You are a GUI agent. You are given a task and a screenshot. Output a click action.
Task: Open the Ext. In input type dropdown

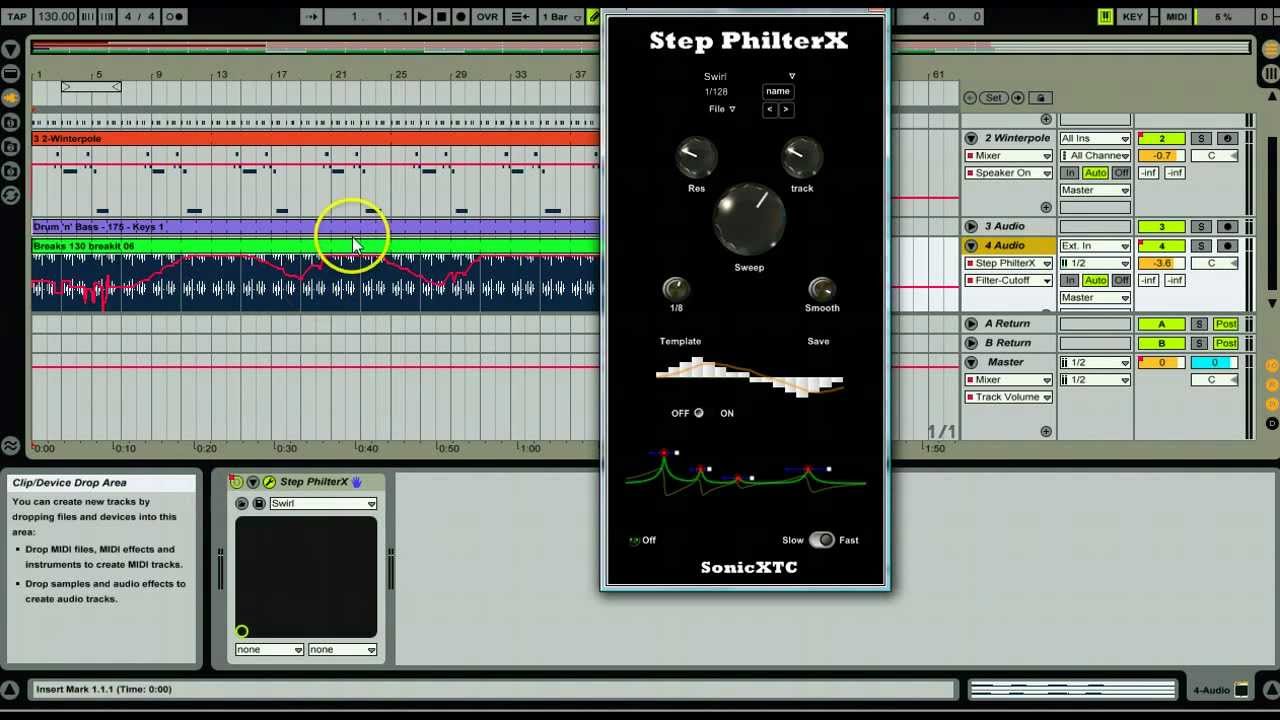(1095, 246)
